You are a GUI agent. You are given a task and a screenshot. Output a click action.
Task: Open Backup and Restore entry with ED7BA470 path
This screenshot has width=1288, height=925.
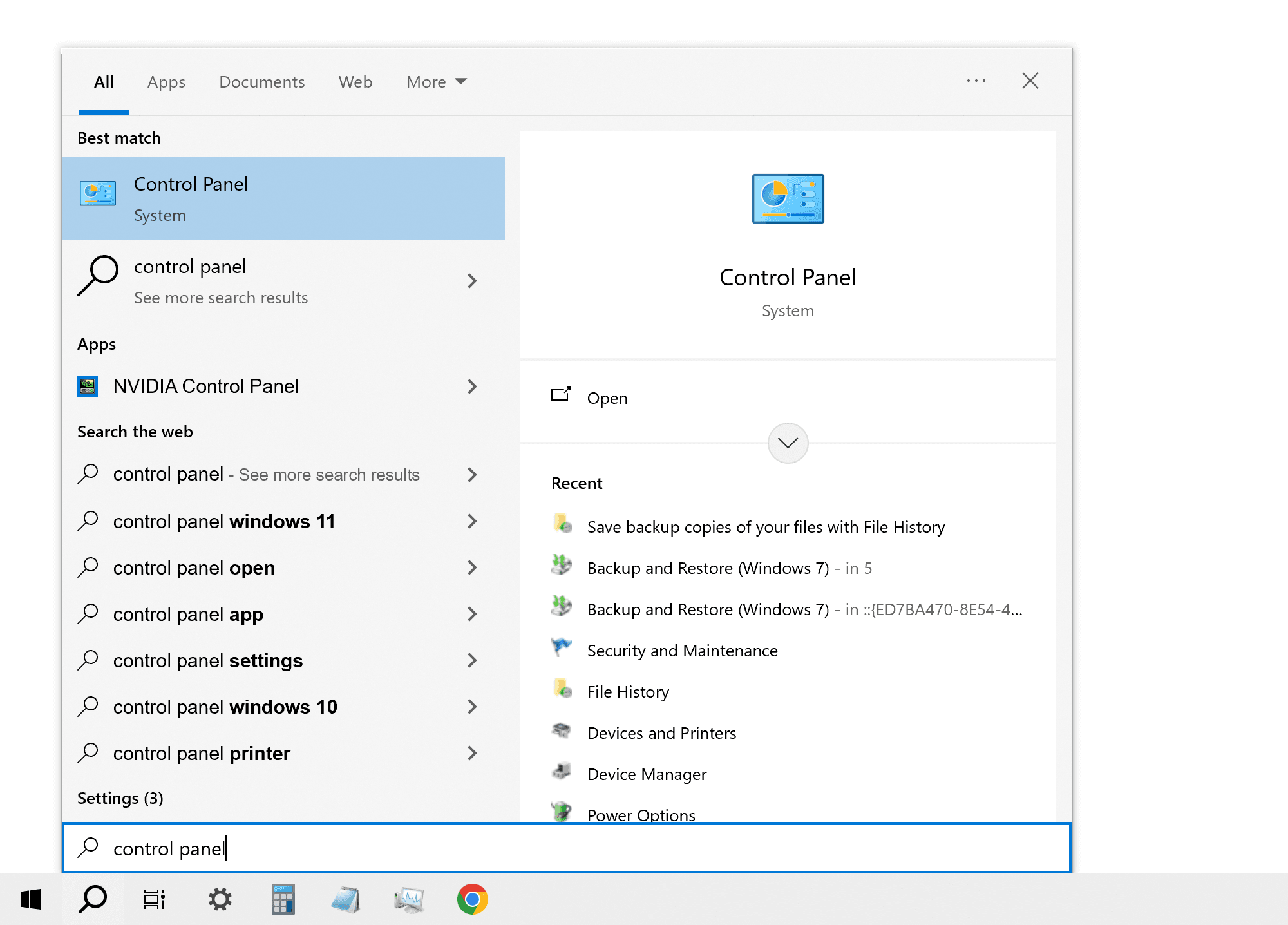pyautogui.click(x=804, y=609)
